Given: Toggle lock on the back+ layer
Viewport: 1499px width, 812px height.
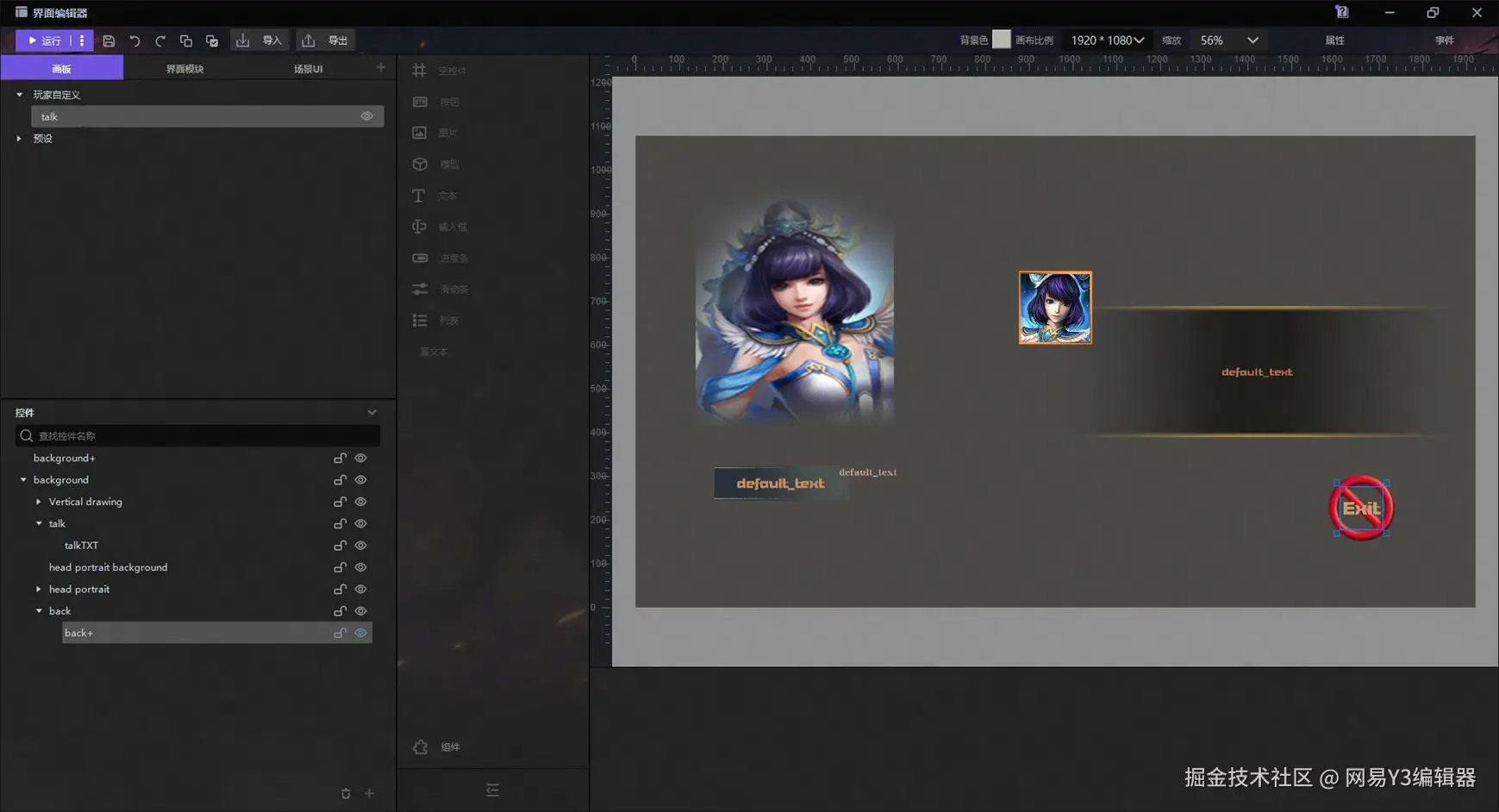Looking at the screenshot, I should coord(340,633).
